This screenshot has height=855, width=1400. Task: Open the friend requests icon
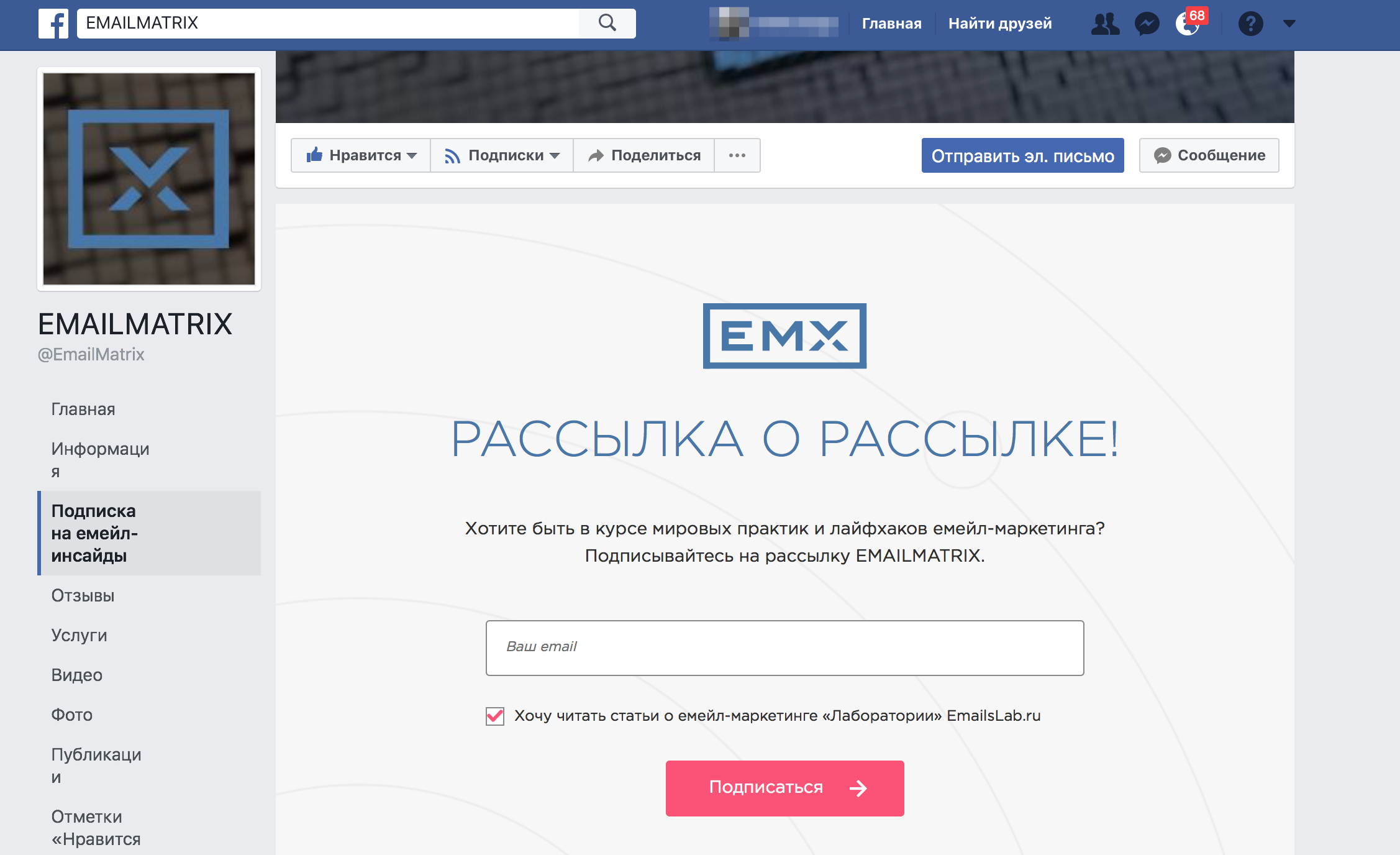[1105, 24]
